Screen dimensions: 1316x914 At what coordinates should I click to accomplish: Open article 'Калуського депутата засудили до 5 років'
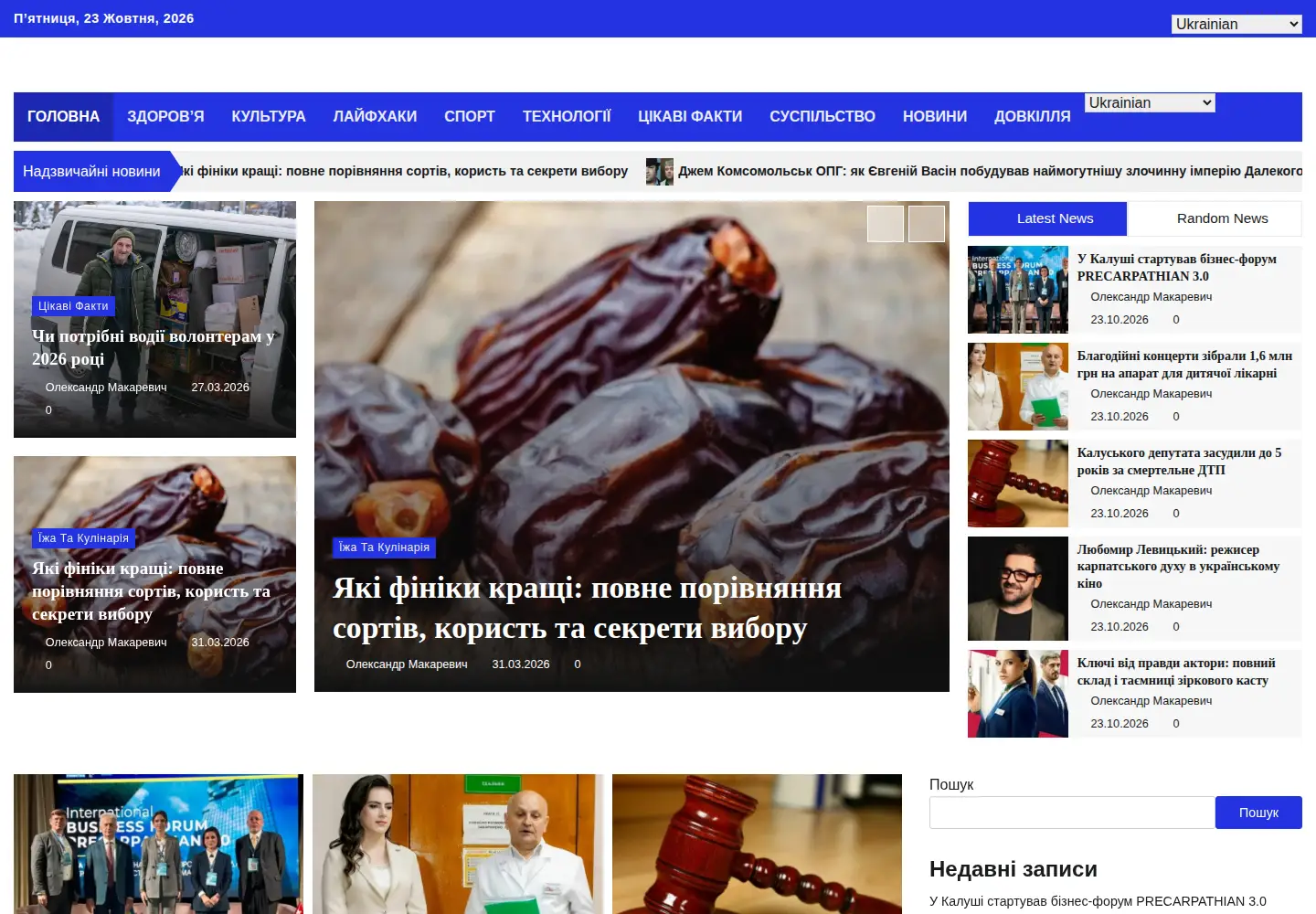[1179, 461]
